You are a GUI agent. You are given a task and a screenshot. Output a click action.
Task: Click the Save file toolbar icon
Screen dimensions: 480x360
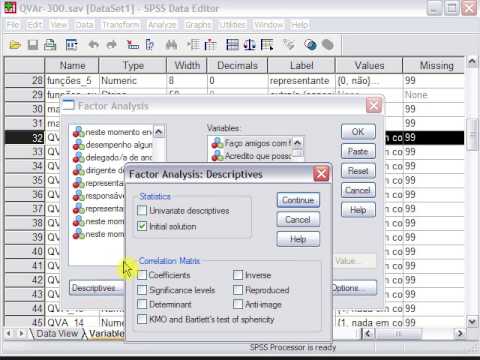tap(33, 45)
